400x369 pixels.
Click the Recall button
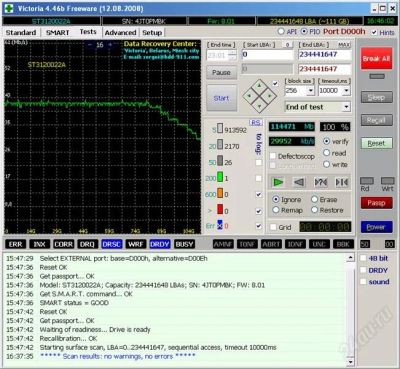tap(377, 120)
